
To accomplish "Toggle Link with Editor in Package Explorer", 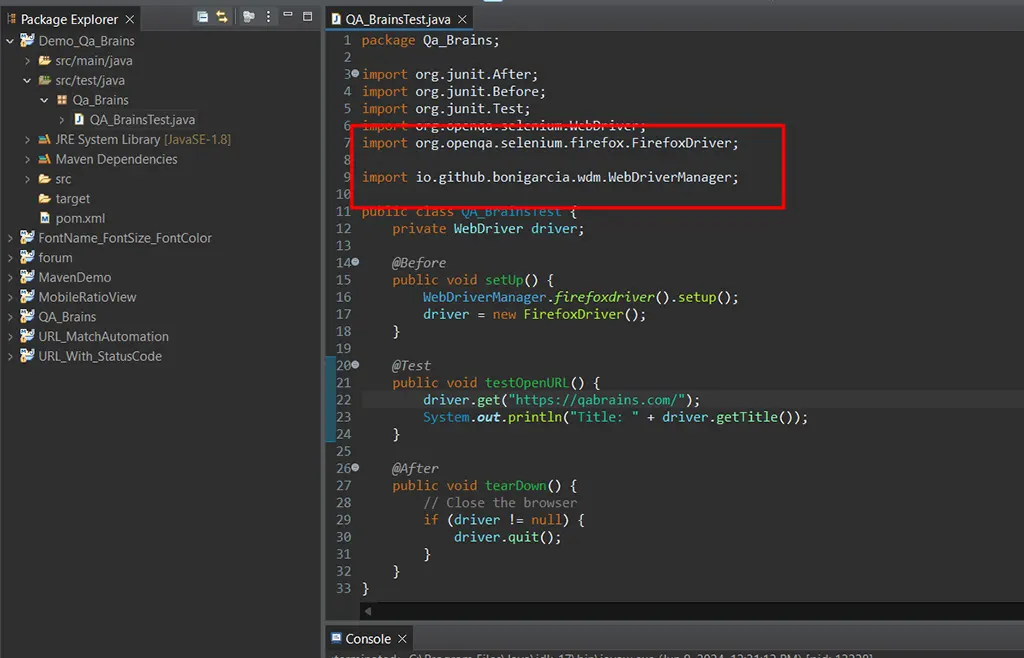I will 222,17.
